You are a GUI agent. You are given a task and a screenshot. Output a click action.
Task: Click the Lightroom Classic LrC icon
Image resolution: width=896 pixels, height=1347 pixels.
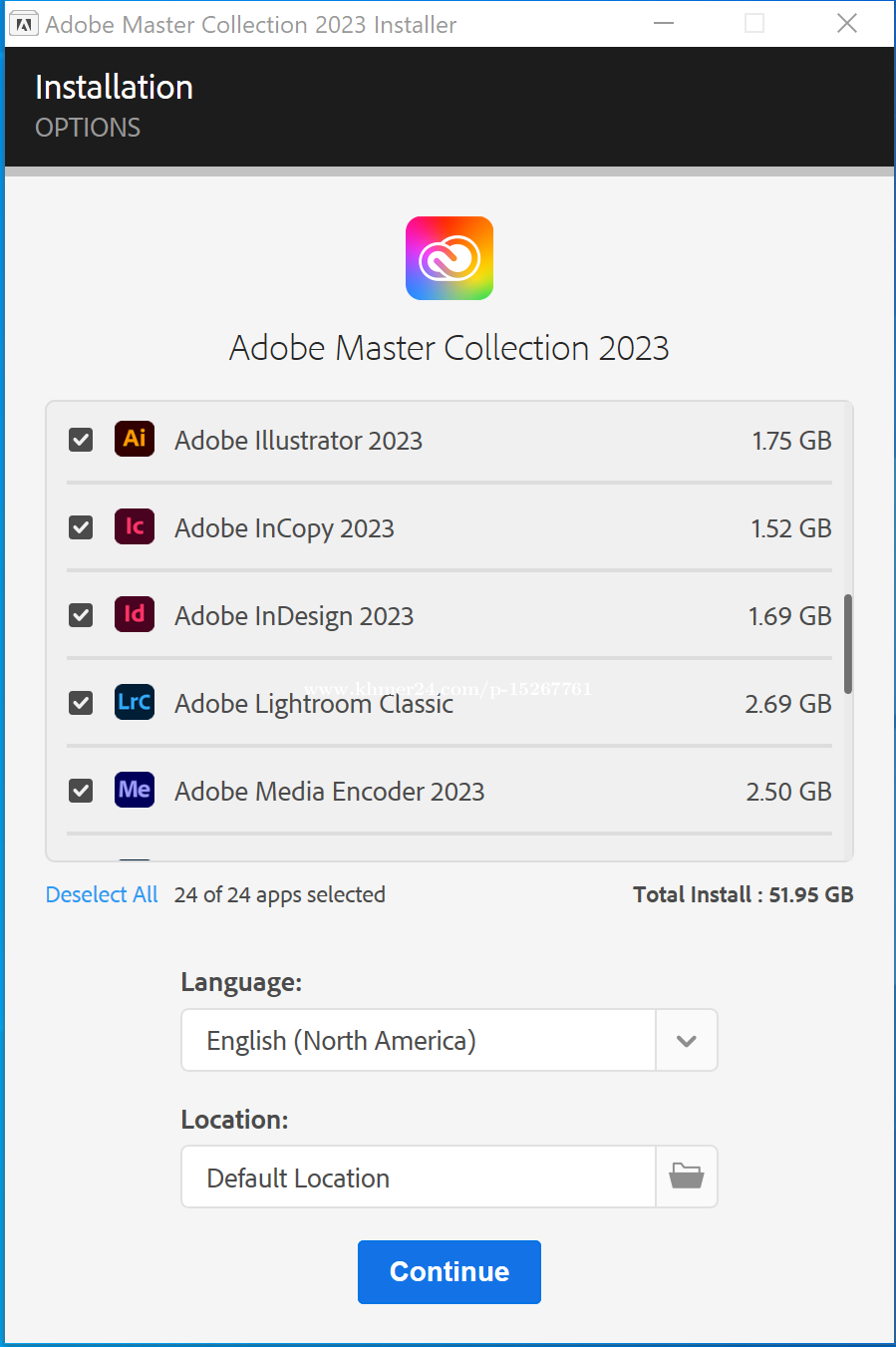(135, 702)
